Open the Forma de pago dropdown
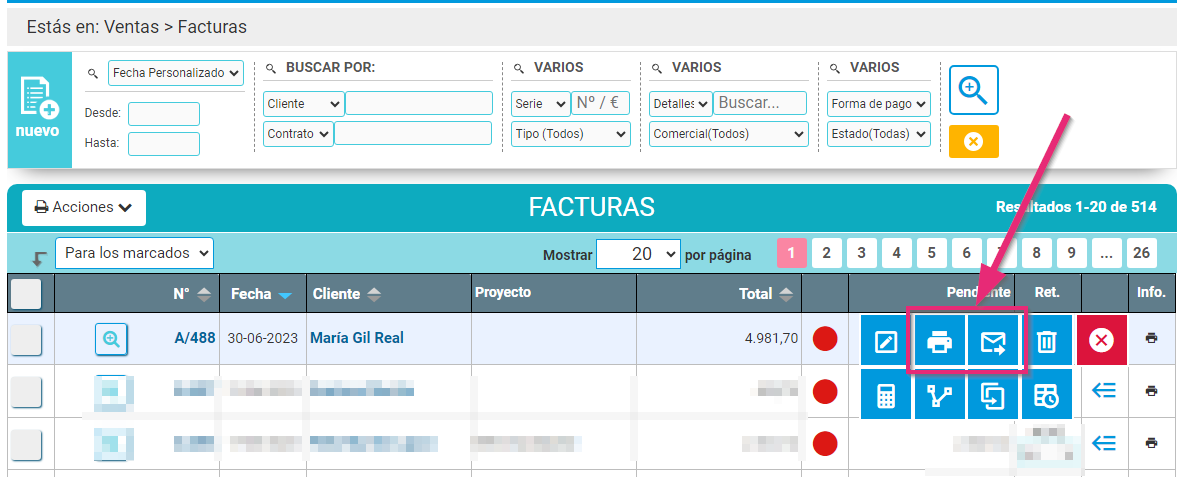Screen dimensions: 1183x477 point(879,103)
